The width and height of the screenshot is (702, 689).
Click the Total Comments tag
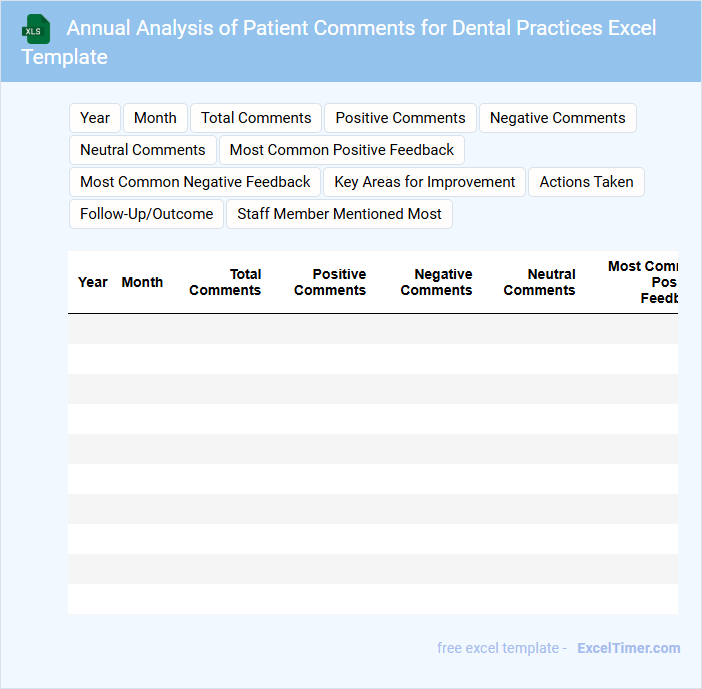(256, 118)
